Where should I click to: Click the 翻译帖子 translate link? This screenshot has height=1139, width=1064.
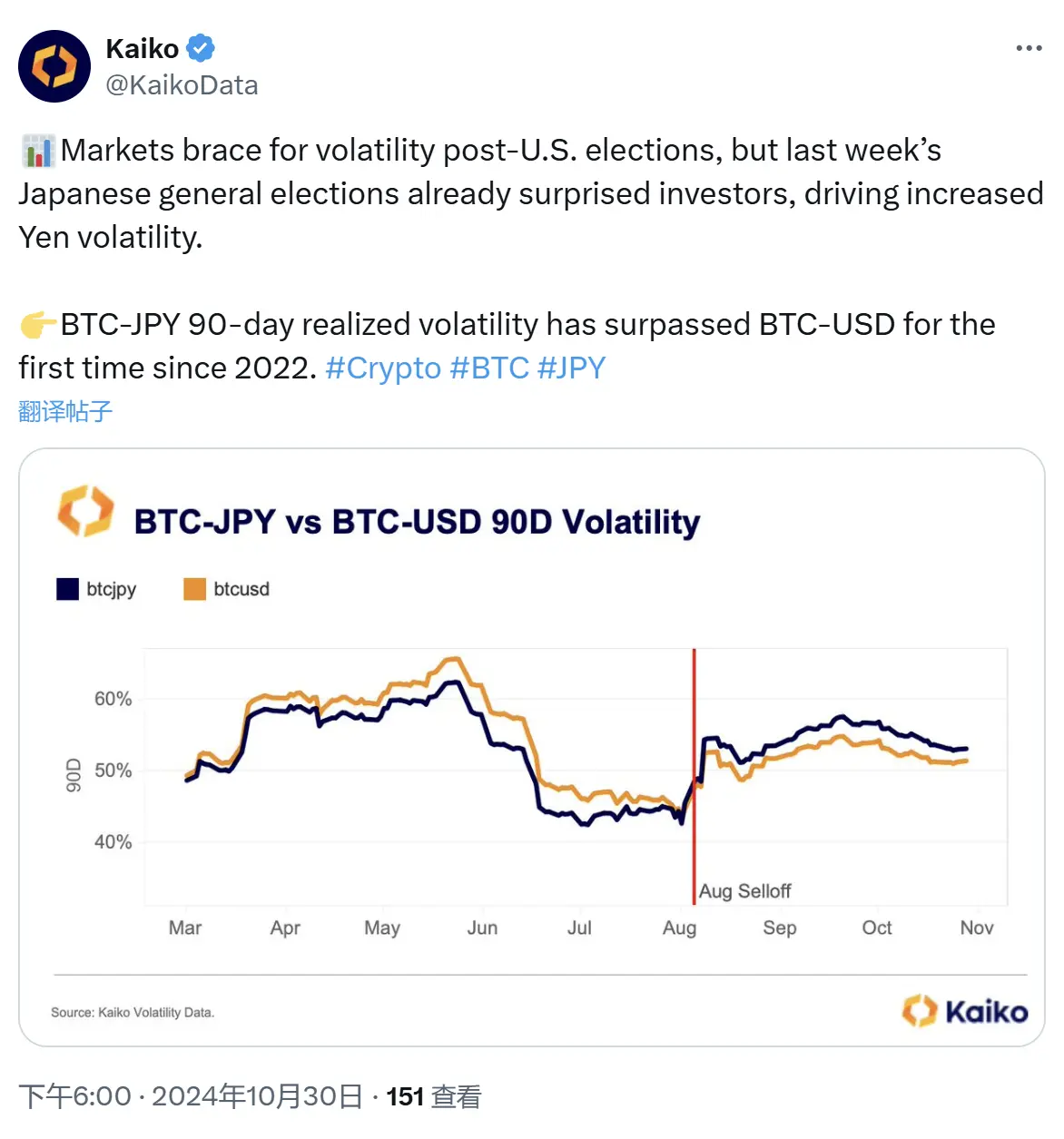pyautogui.click(x=64, y=411)
